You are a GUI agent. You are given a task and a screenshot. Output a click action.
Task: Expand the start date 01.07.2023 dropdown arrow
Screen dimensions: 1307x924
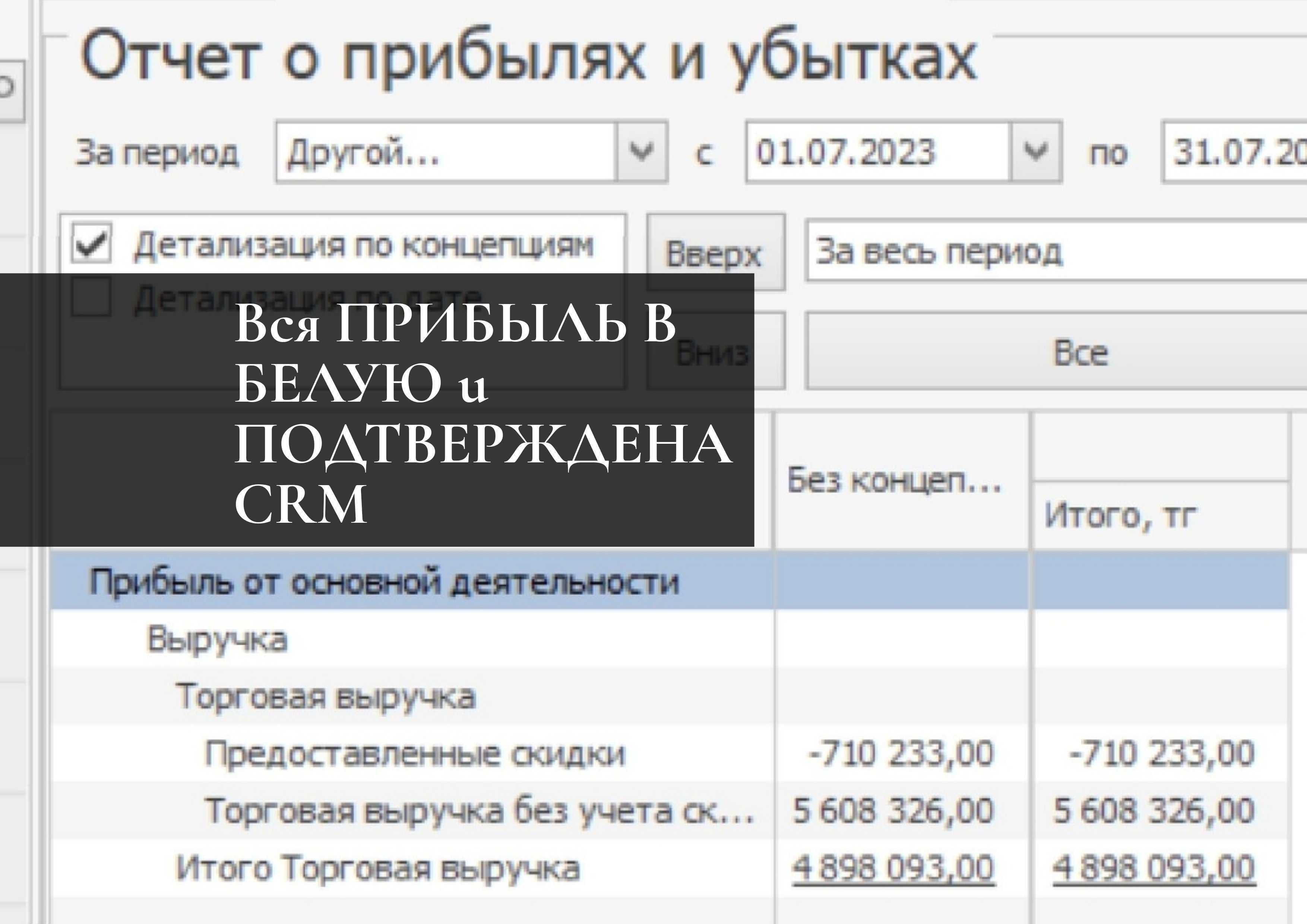point(1035,152)
